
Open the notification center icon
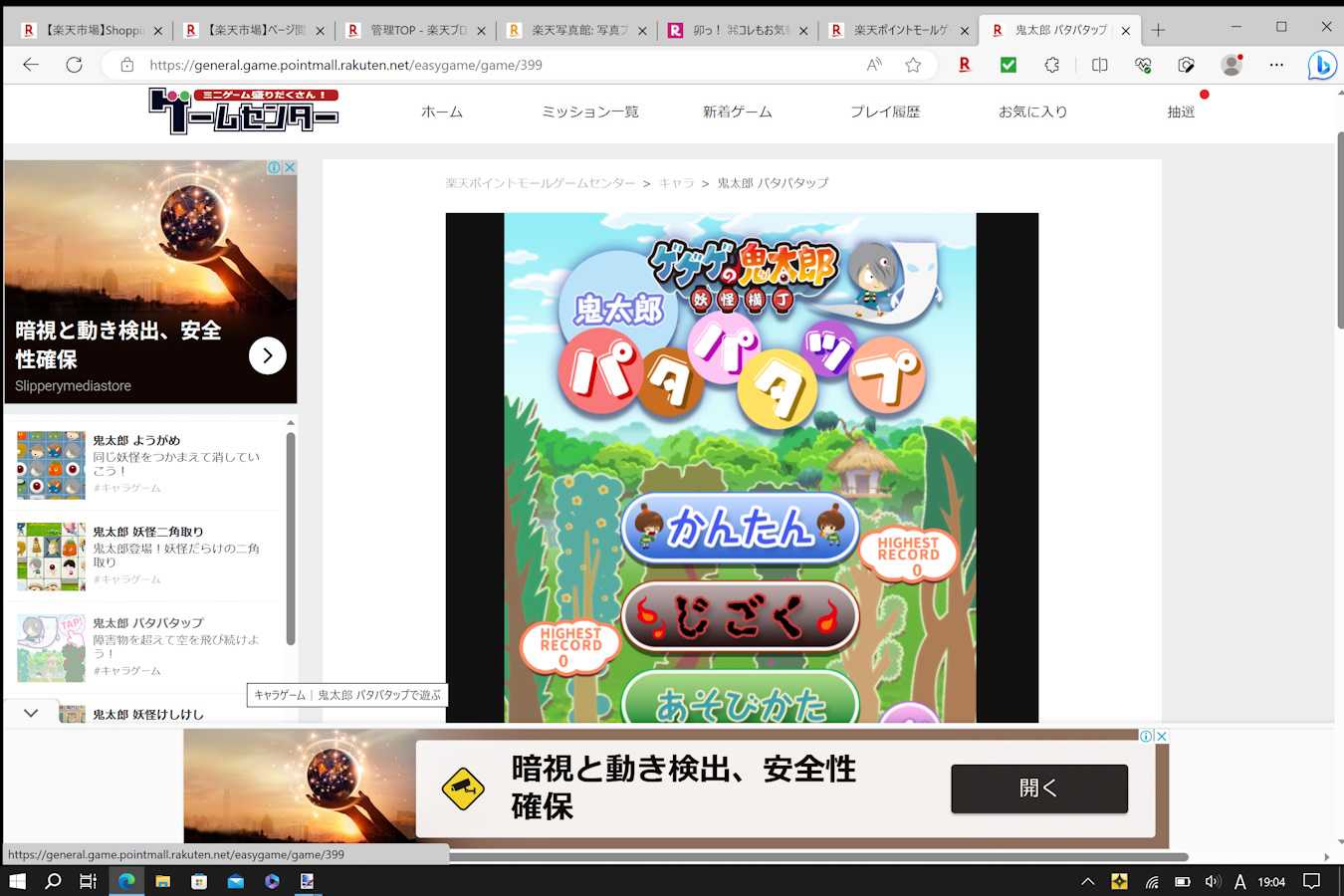tap(1312, 881)
